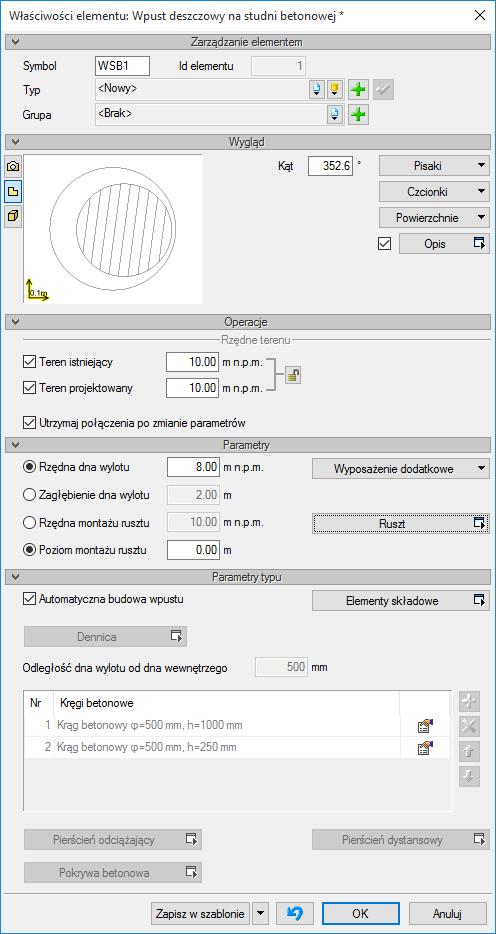Click the Dennica button
This screenshot has height=934, width=496.
(105, 637)
